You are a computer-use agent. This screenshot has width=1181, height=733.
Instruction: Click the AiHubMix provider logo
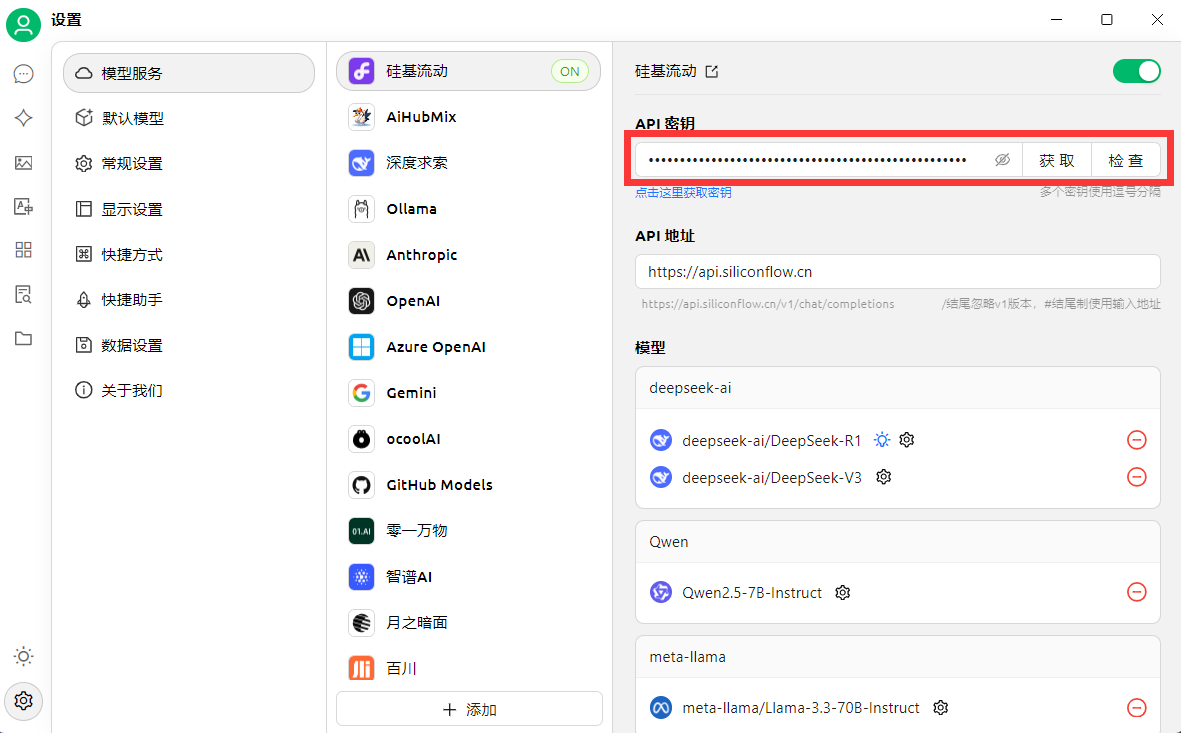[x=362, y=117]
